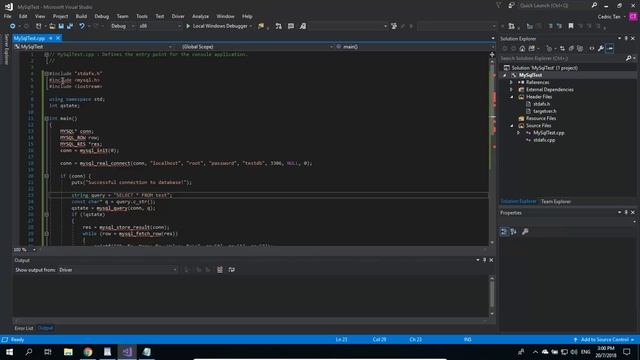Switch to the Error List tab
Screen dimensions: 640x360
(24, 328)
